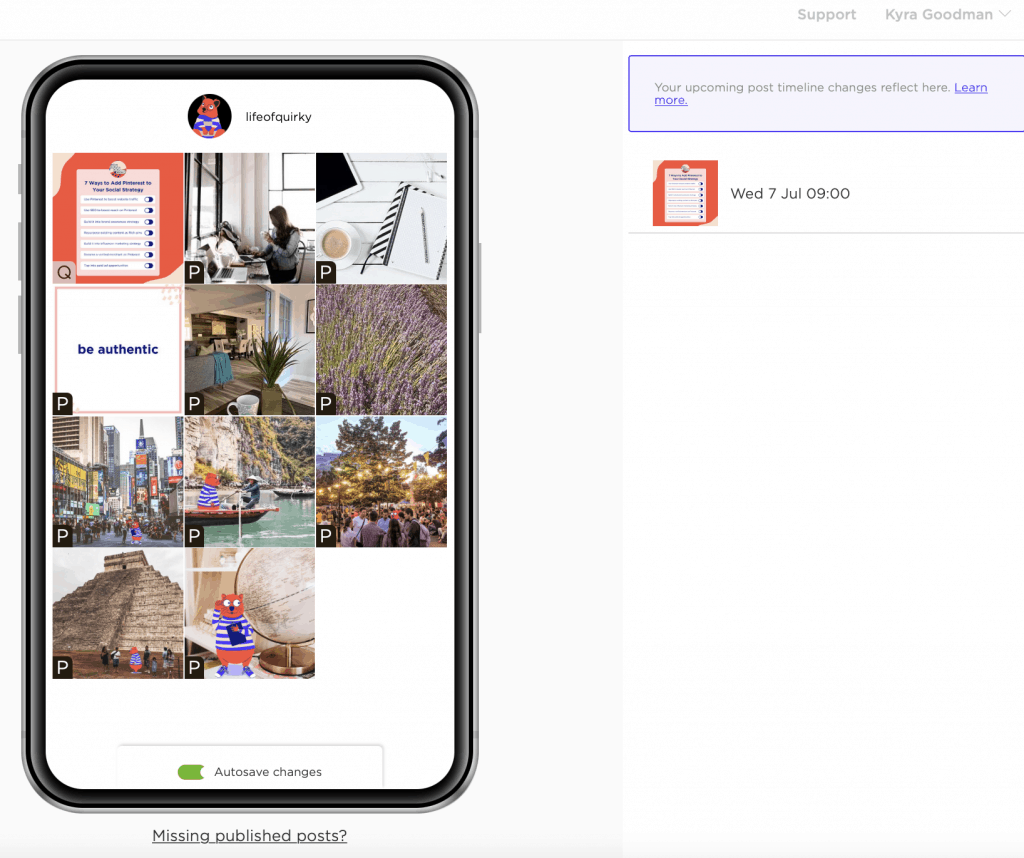Select the woman working at laptop post
1024x858 pixels.
249,218
